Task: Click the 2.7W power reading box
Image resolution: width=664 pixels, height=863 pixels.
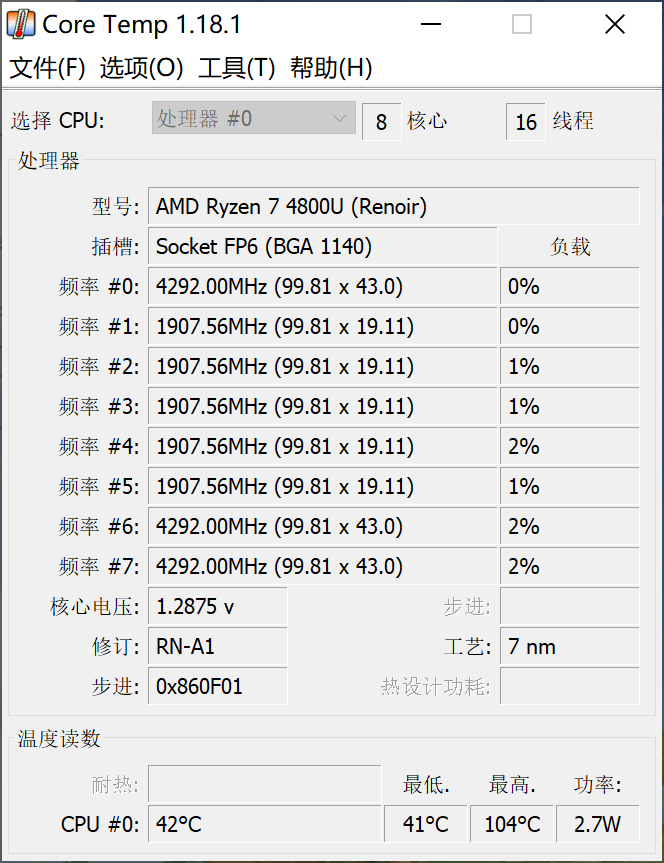Action: [x=598, y=824]
